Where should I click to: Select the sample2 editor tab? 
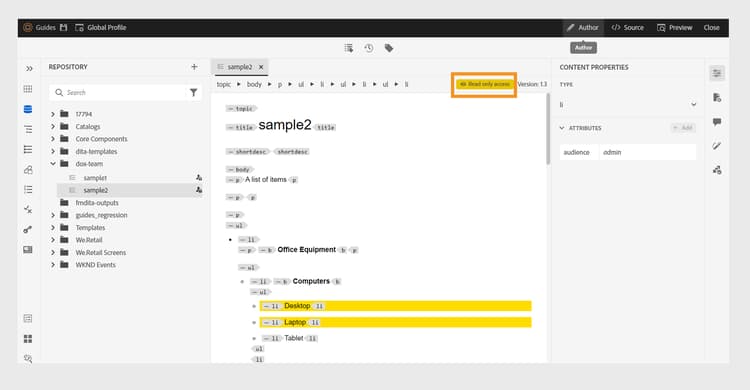pos(240,67)
